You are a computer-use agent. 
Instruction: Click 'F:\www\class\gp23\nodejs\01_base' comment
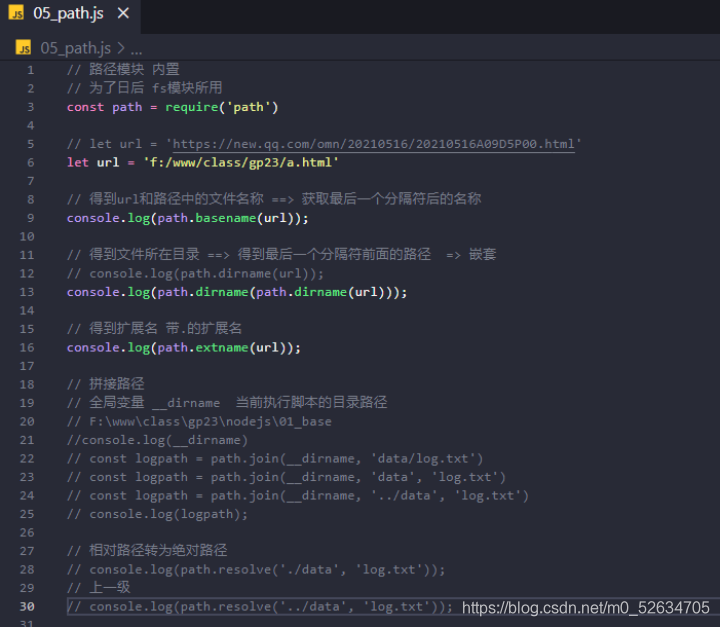(210, 422)
